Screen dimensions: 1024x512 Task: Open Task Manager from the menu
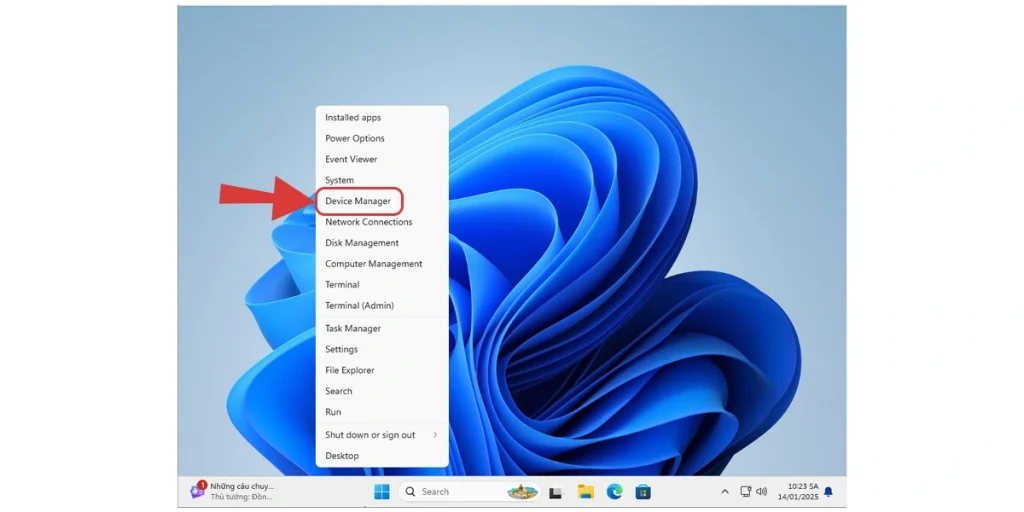pos(353,328)
